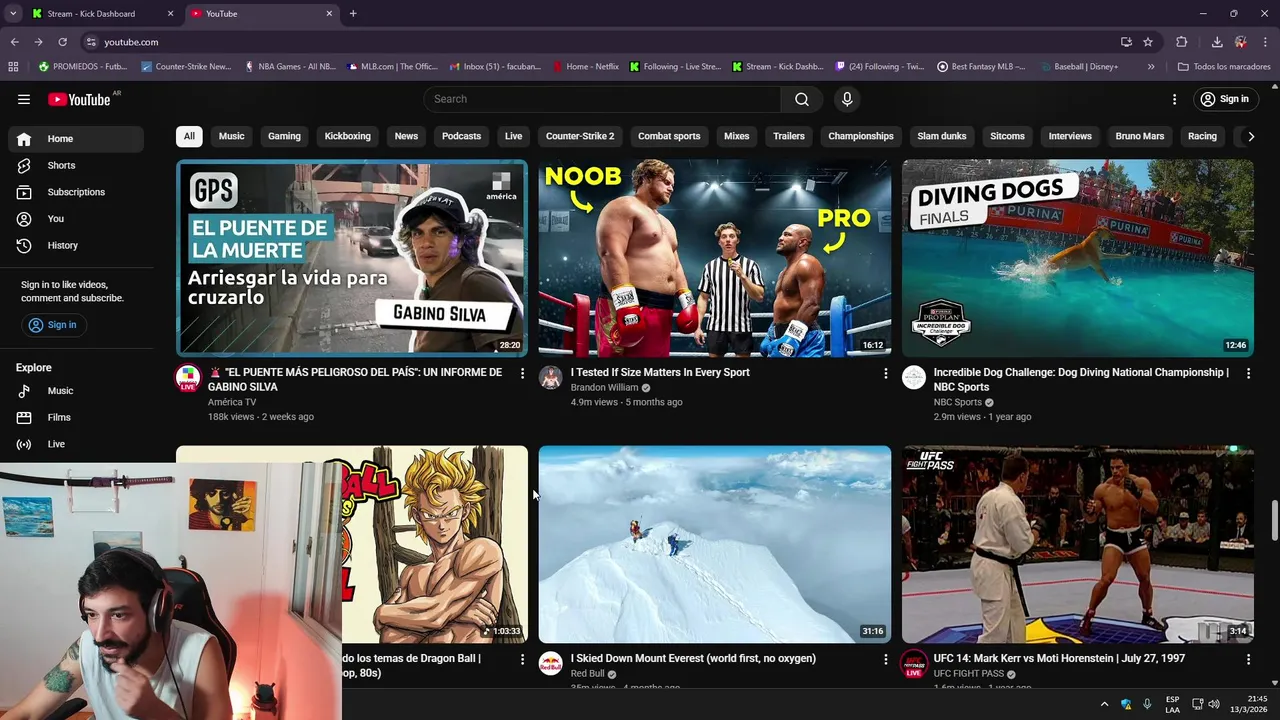Open options menu for Dragon Ball video
The image size is (1280, 720).
522,659
